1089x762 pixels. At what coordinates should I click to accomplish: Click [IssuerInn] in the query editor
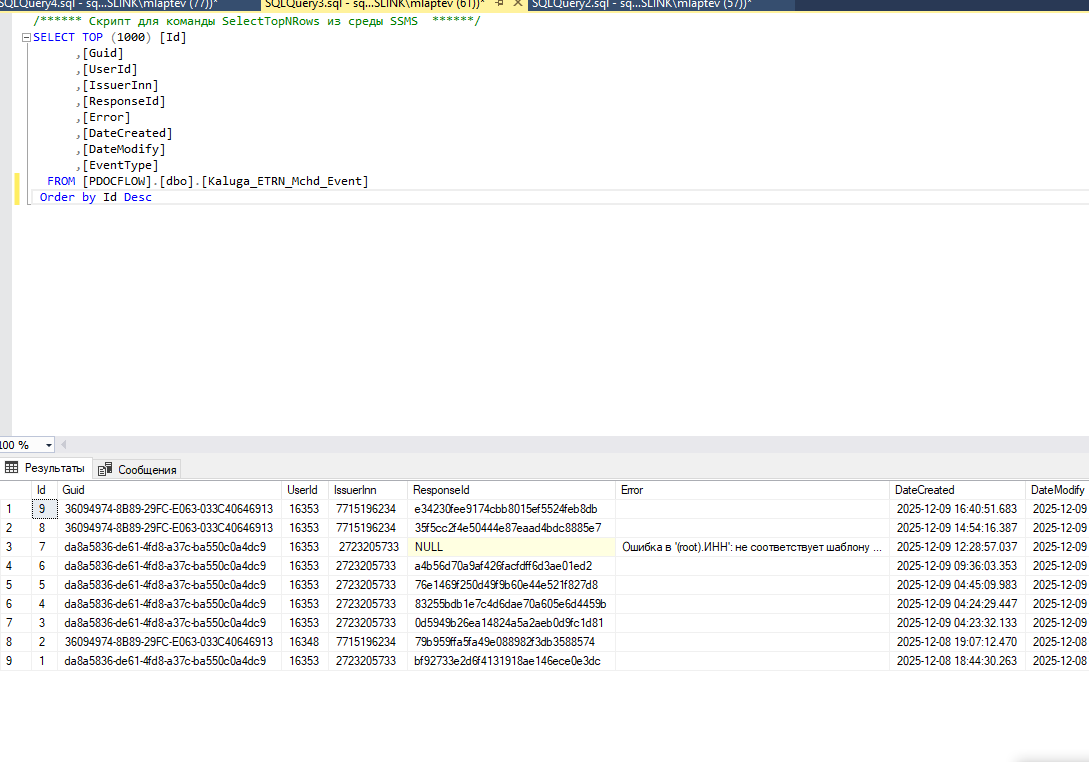click(120, 85)
